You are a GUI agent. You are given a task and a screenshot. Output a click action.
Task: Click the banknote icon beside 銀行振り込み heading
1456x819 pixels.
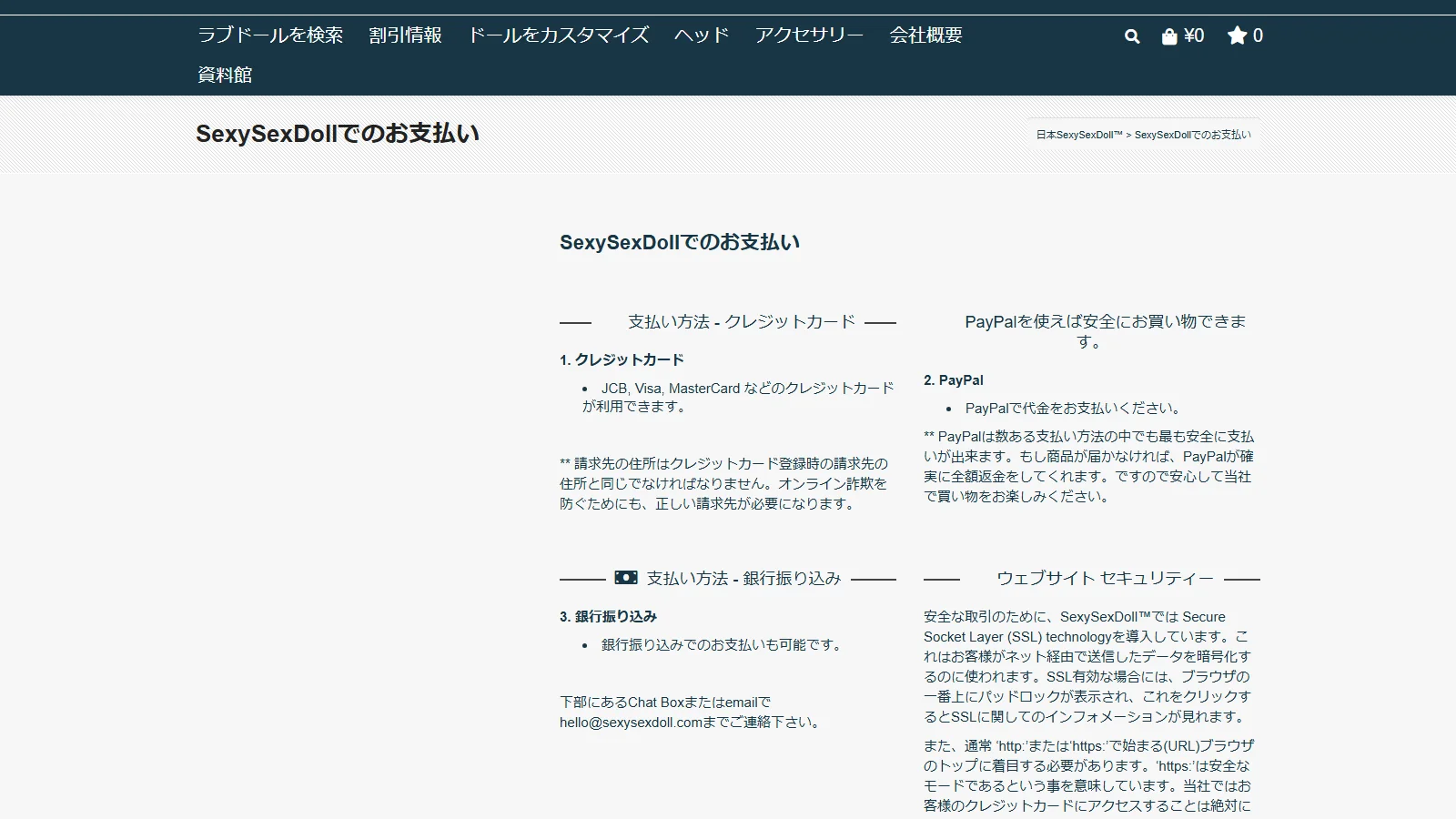click(x=626, y=578)
